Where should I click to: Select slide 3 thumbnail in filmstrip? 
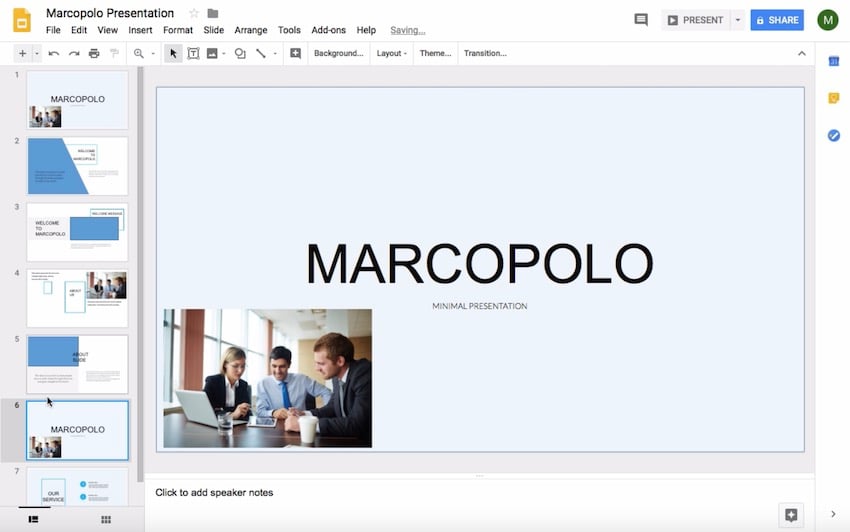coord(77,231)
